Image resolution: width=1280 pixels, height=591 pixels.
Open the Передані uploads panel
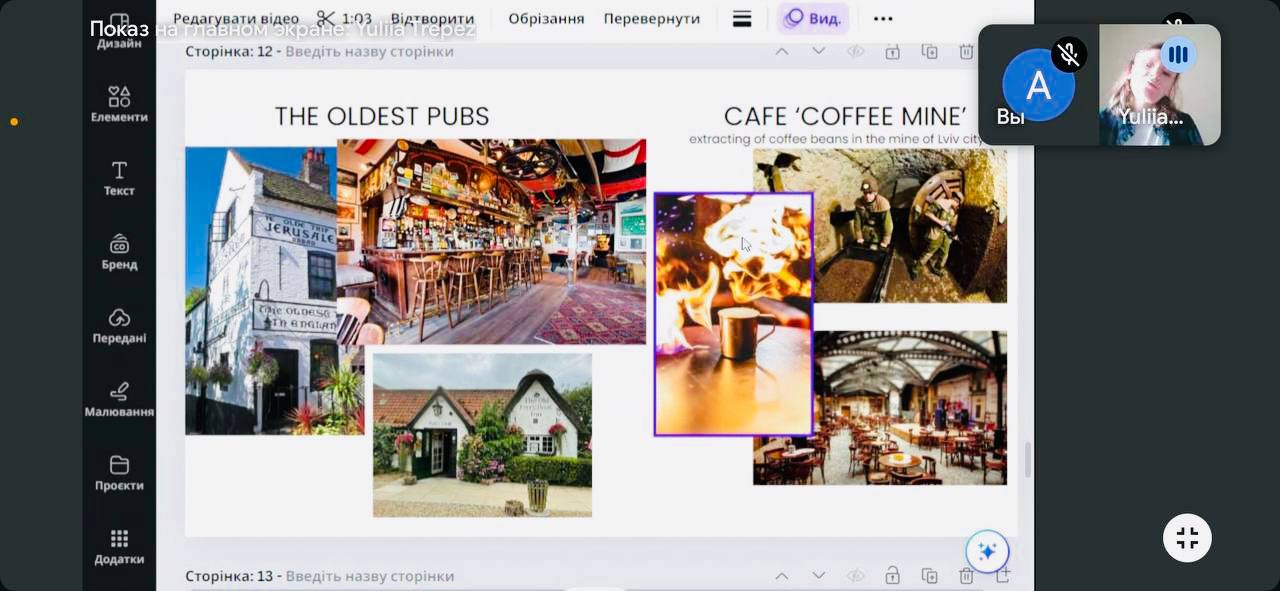click(x=119, y=327)
